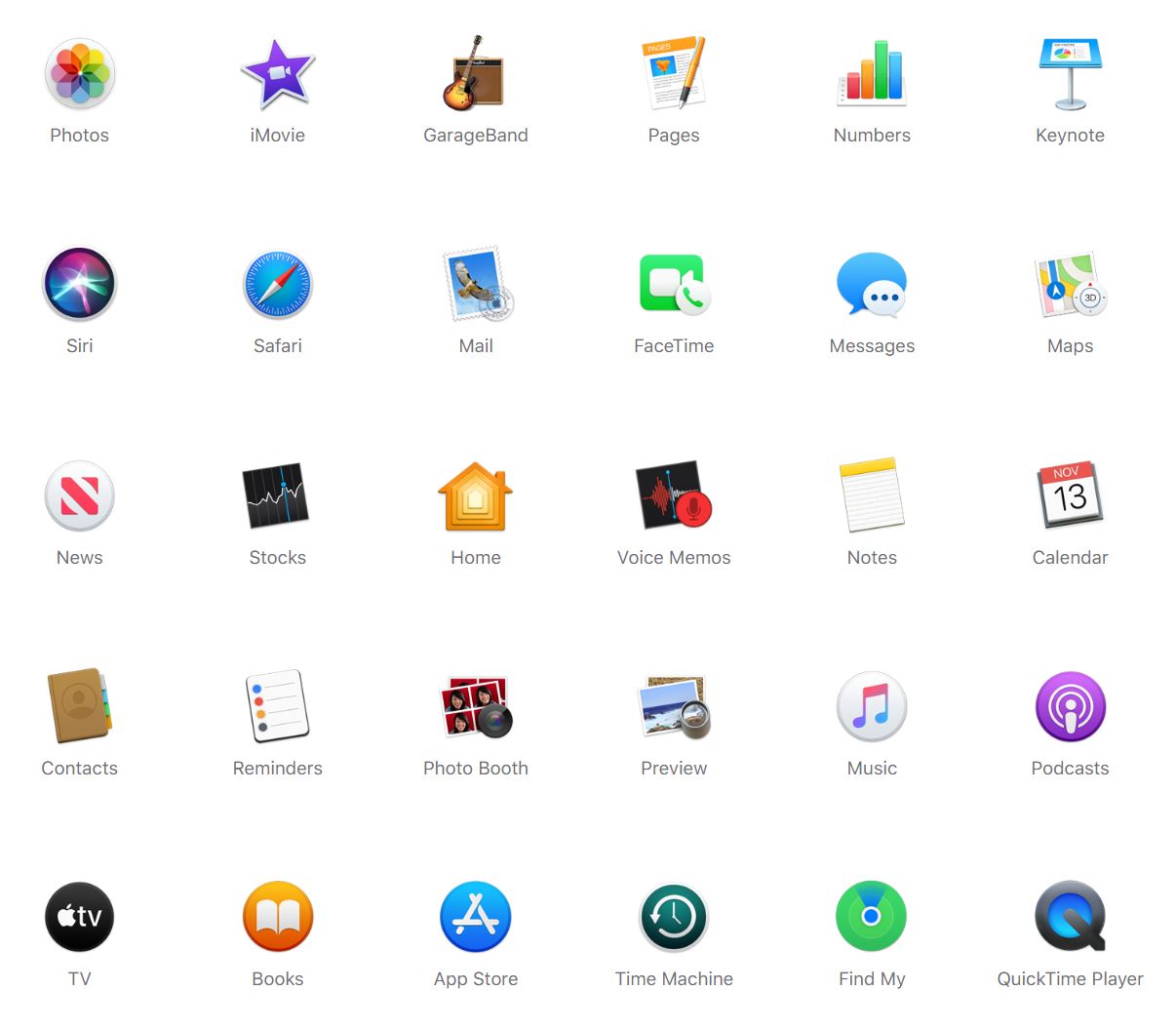Viewport: 1176px width, 1030px height.
Task: Click the Preview app icon
Action: (675, 706)
